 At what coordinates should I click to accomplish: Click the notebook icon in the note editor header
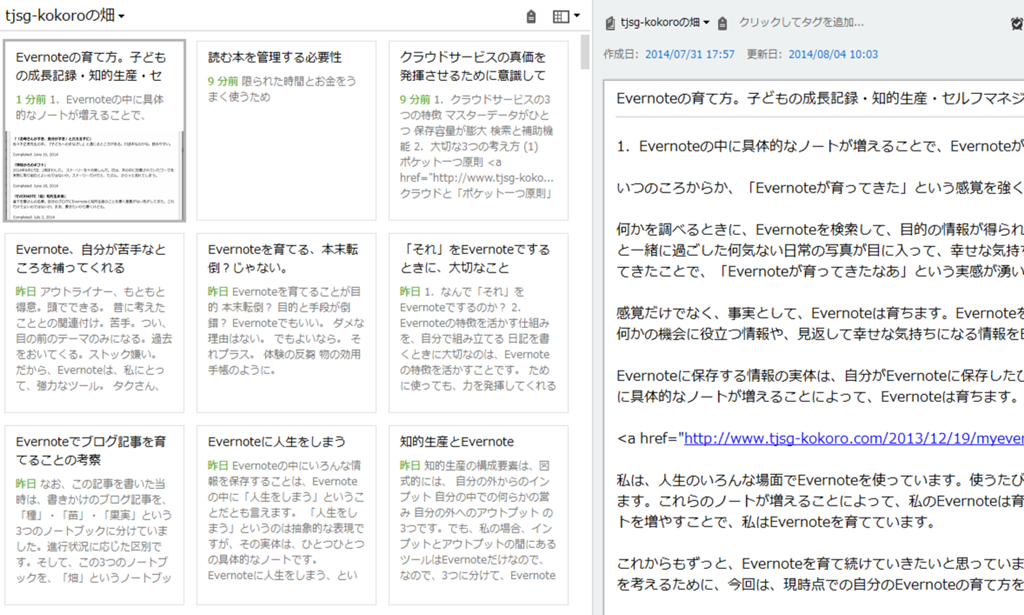pyautogui.click(x=610, y=23)
